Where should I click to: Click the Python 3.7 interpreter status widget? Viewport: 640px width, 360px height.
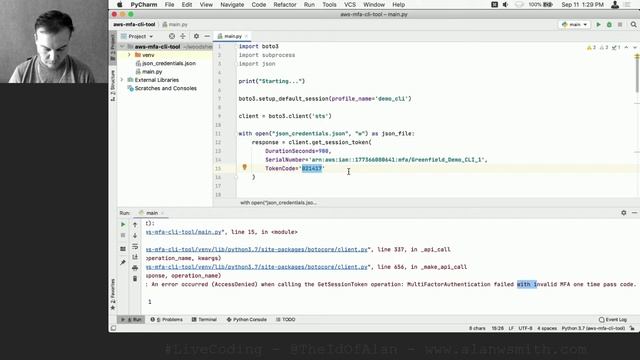pyautogui.click(x=593, y=328)
